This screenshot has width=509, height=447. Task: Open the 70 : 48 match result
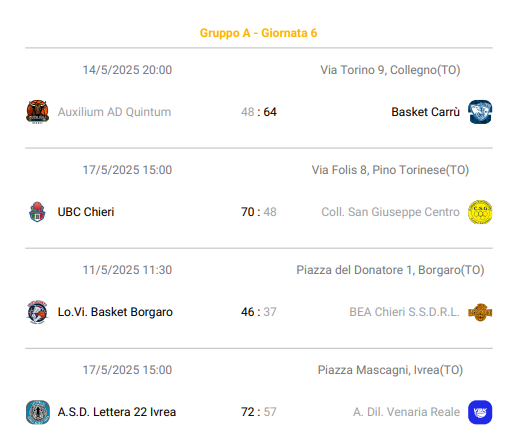point(259,212)
